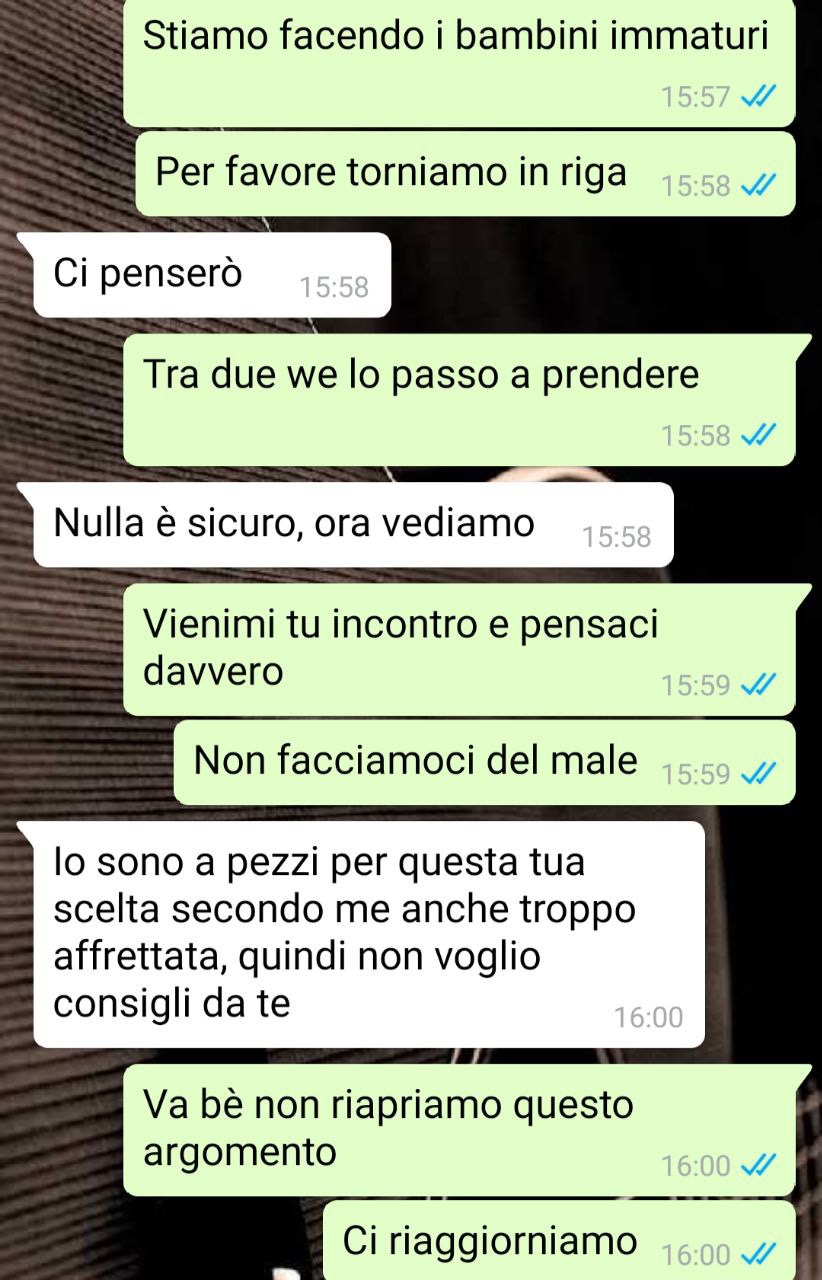Tap the dark chat wallpaper right of 'Ci penserò'
The width and height of the screenshot is (822, 1280).
pyautogui.click(x=600, y=275)
